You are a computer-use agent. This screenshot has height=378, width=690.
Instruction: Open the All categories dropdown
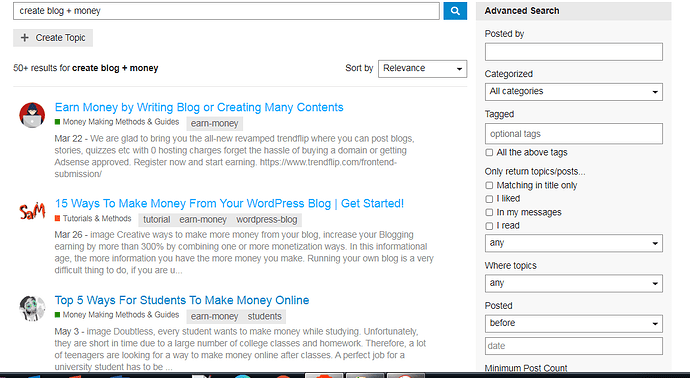pyautogui.click(x=574, y=92)
